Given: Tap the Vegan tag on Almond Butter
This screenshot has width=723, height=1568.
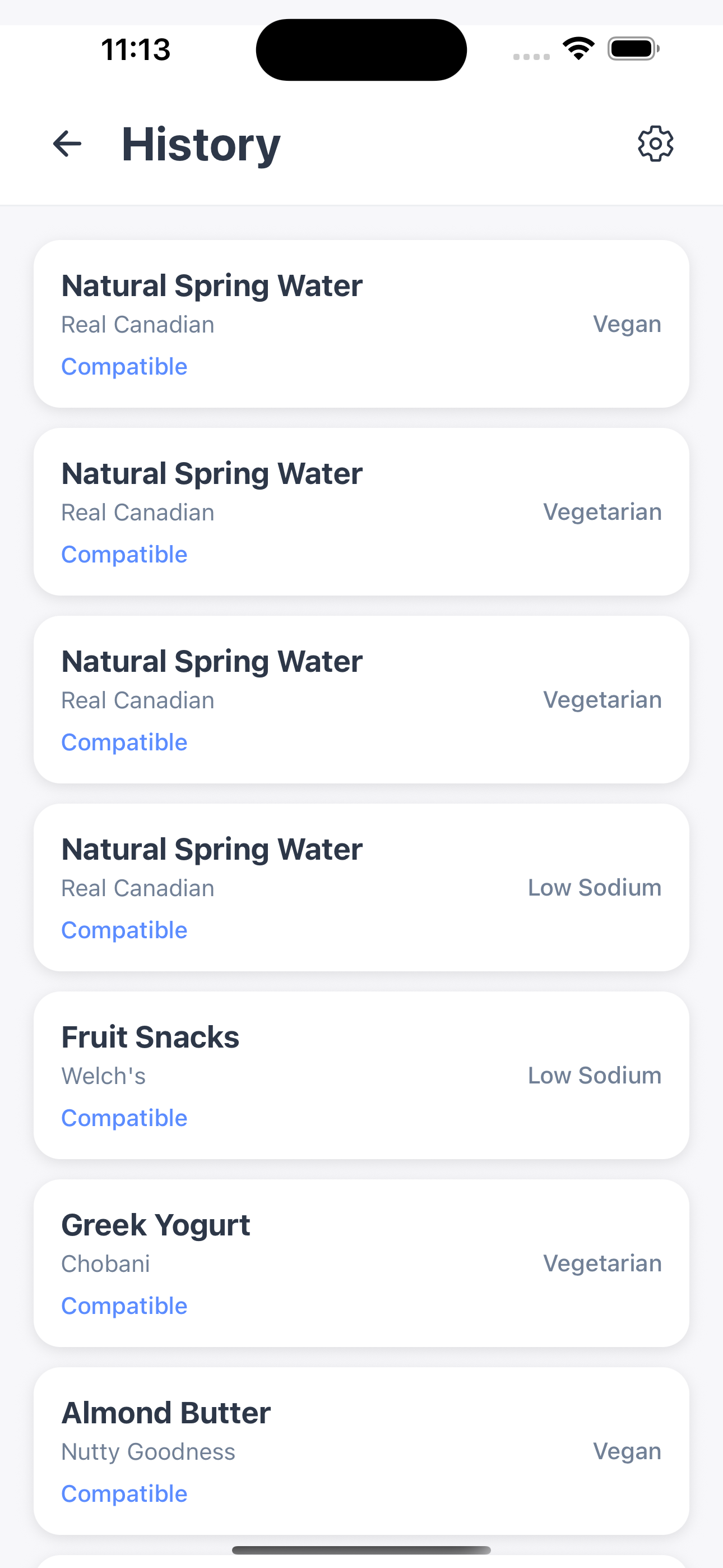Looking at the screenshot, I should click(627, 1451).
